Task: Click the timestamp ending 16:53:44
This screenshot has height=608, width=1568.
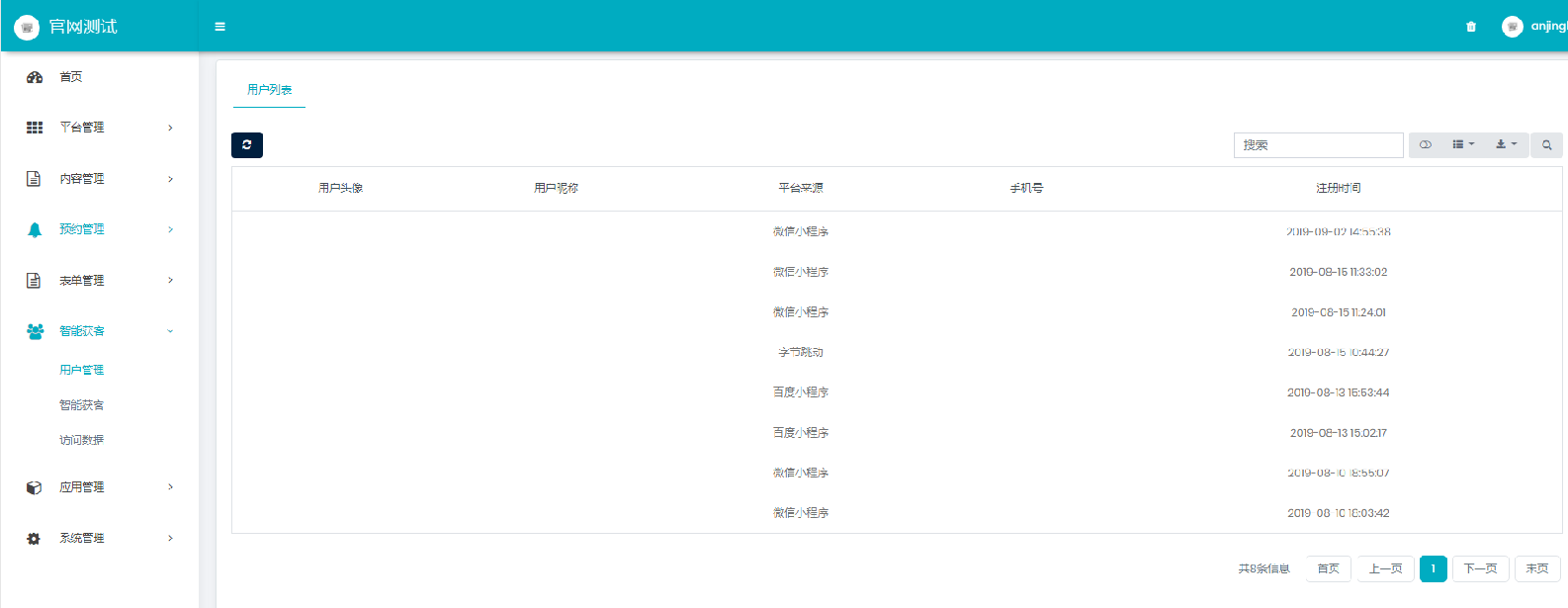Action: coord(1339,392)
